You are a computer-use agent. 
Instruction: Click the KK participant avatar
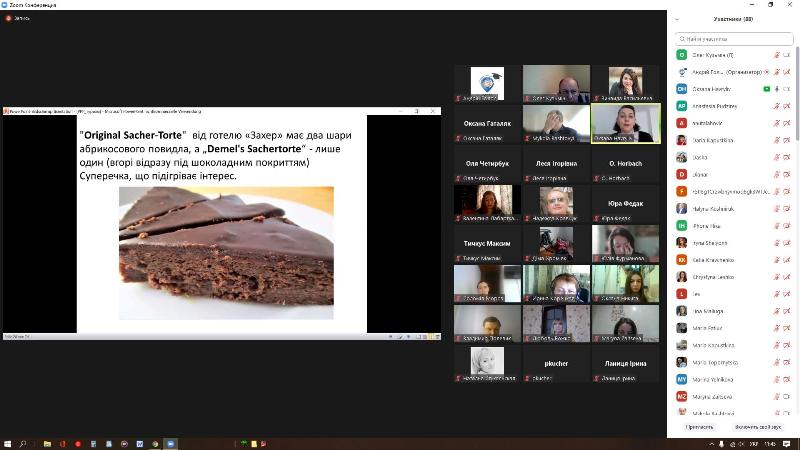682,260
